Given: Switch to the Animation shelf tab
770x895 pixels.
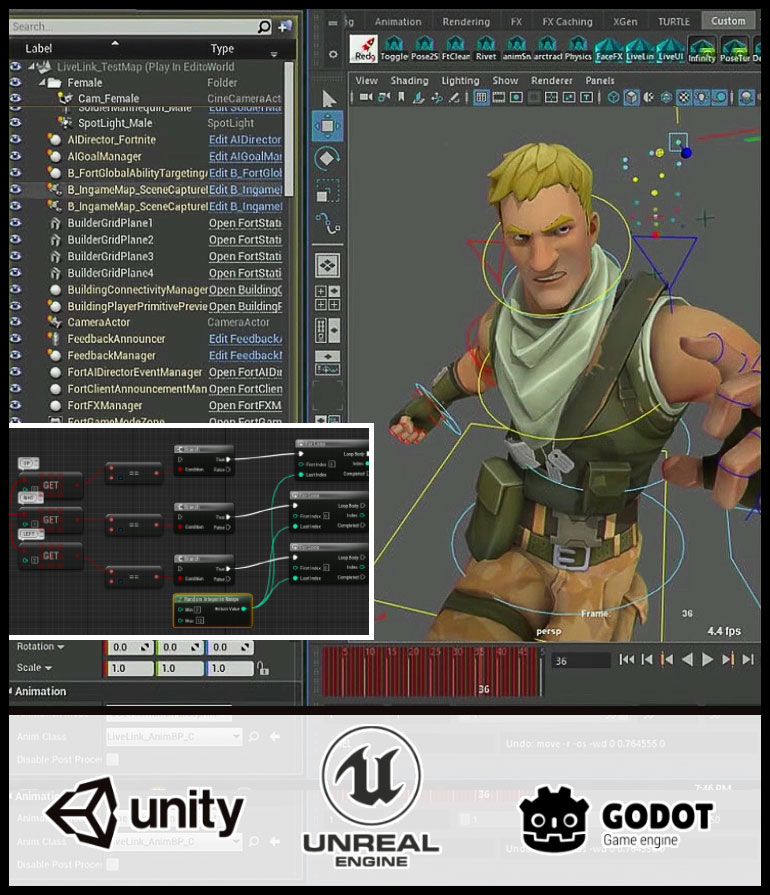Looking at the screenshot, I should [398, 22].
